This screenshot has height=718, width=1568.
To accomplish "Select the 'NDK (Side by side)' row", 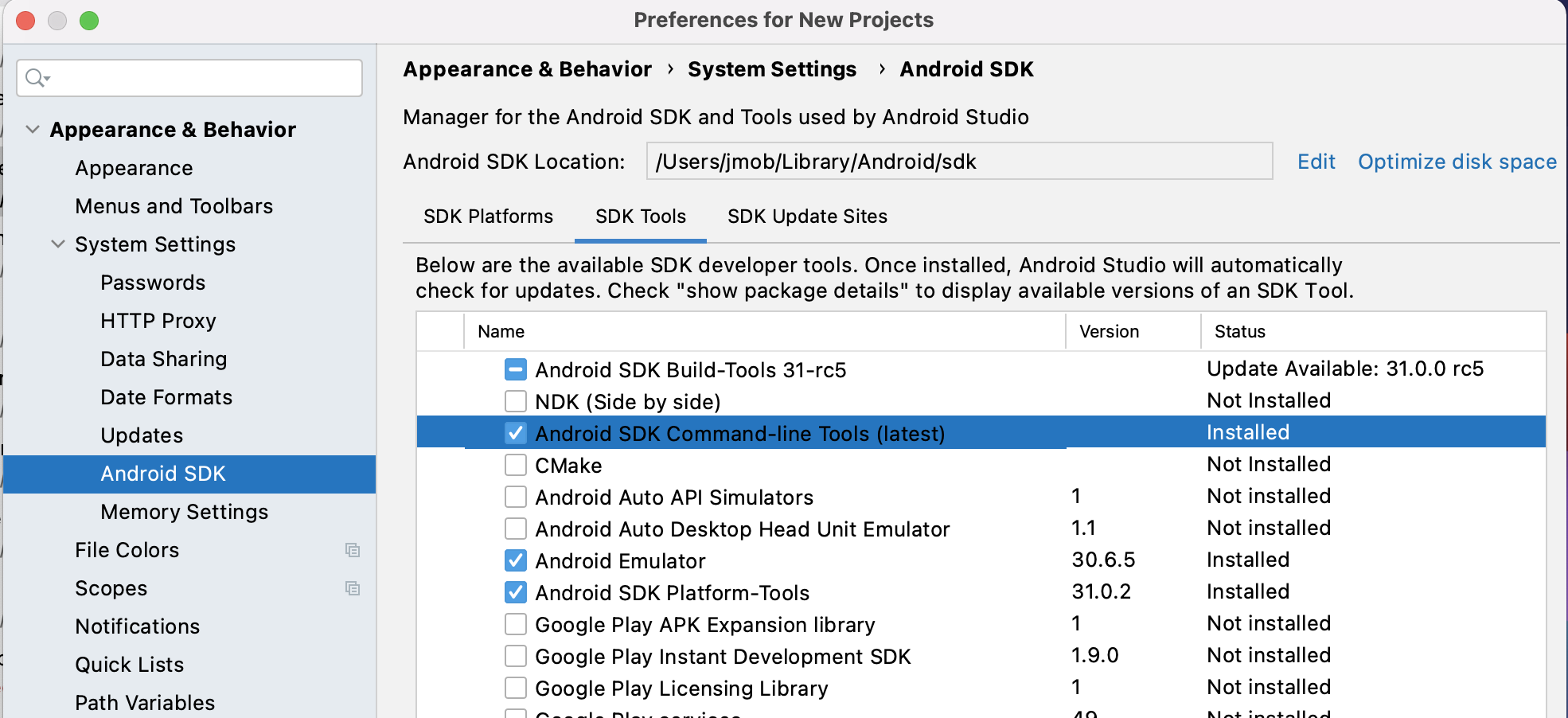I will [x=981, y=401].
